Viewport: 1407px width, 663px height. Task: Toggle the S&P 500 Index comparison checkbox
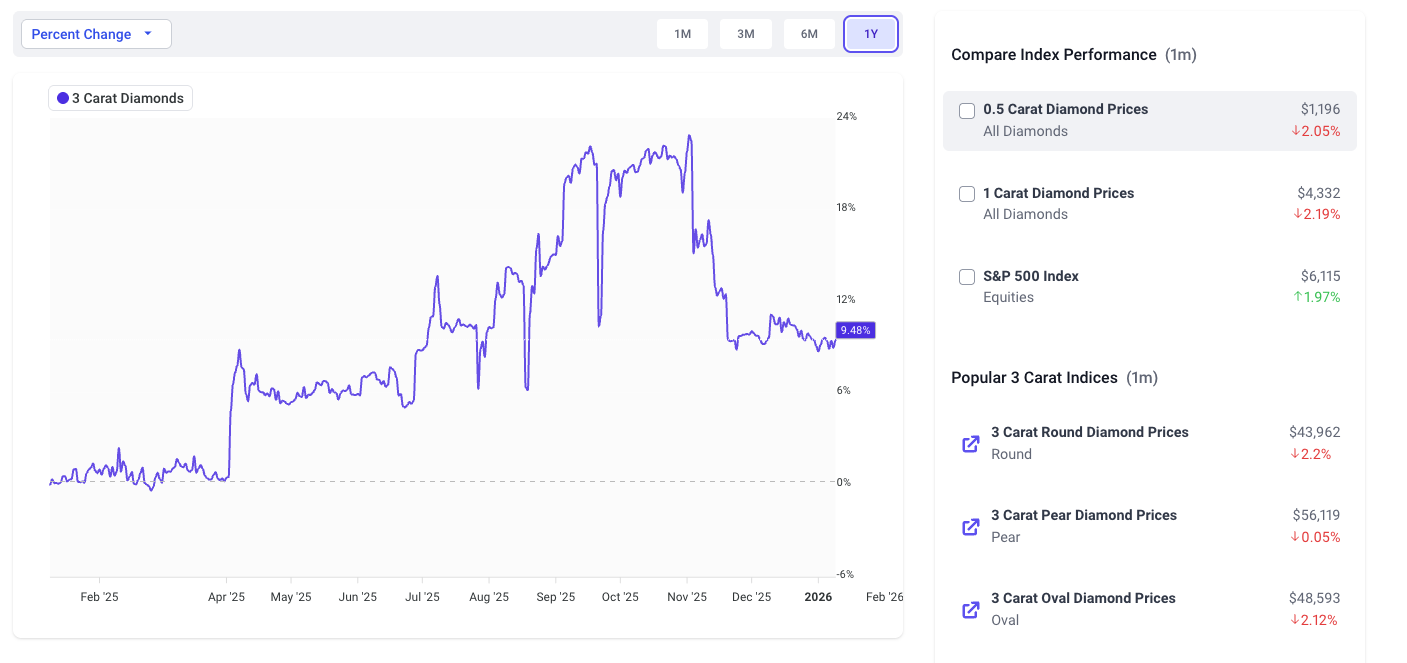(967, 276)
